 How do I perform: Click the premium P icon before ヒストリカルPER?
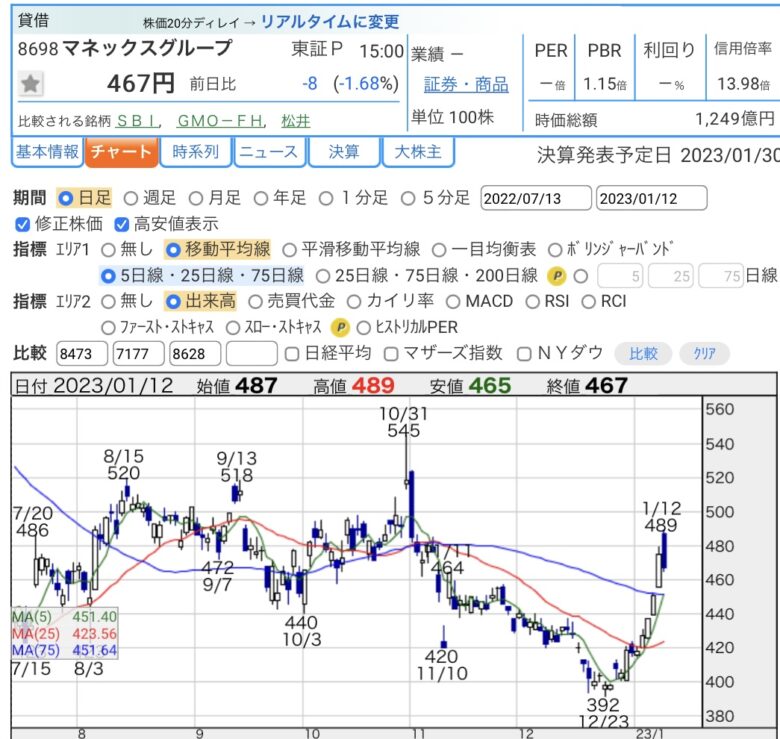(341, 327)
